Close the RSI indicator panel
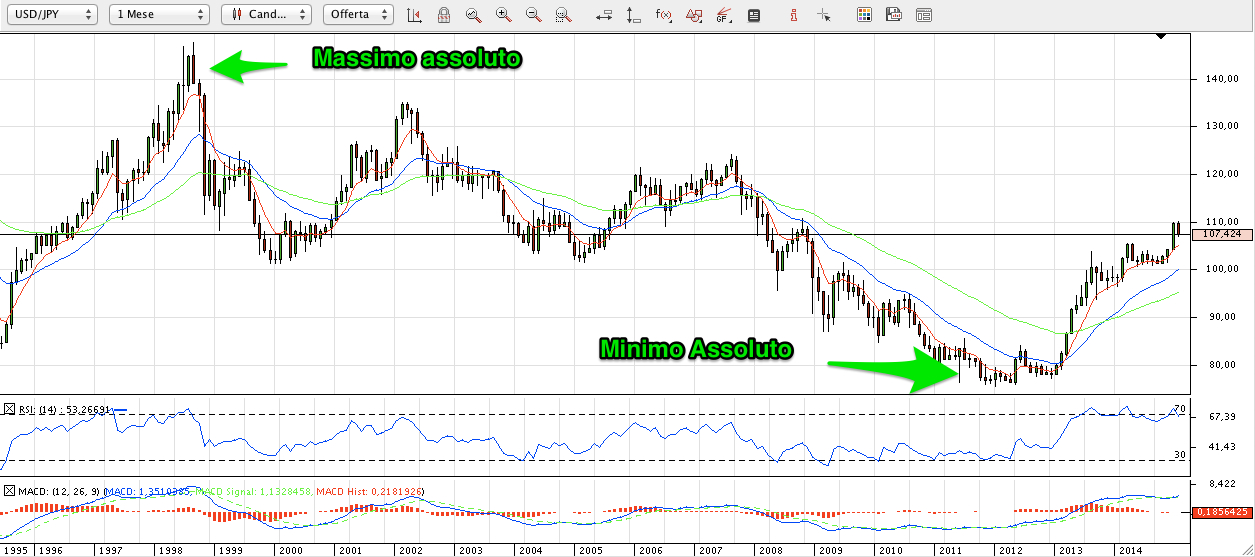 click(10, 409)
